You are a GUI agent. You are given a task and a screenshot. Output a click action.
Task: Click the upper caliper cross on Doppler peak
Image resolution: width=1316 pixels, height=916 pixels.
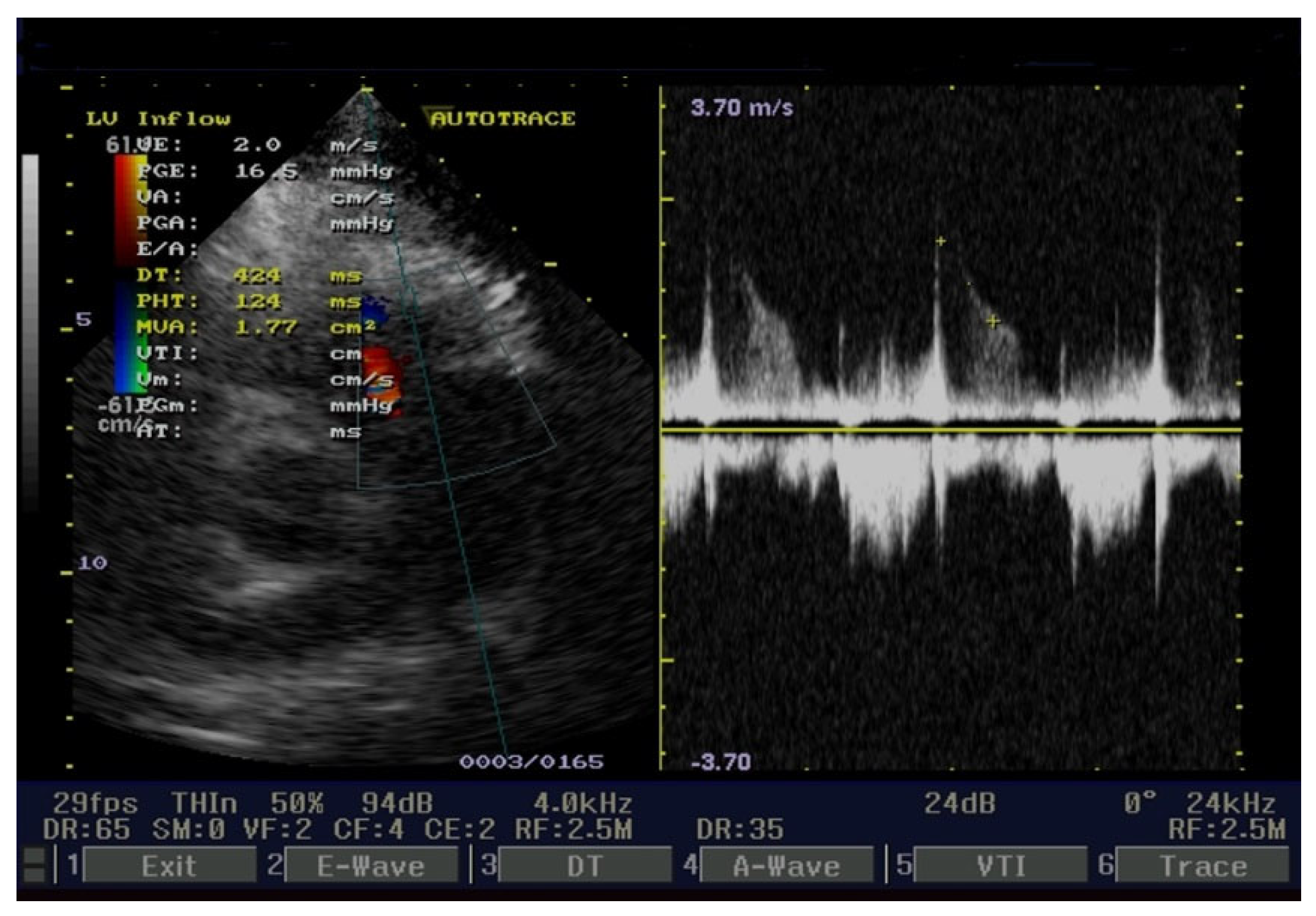tap(940, 241)
